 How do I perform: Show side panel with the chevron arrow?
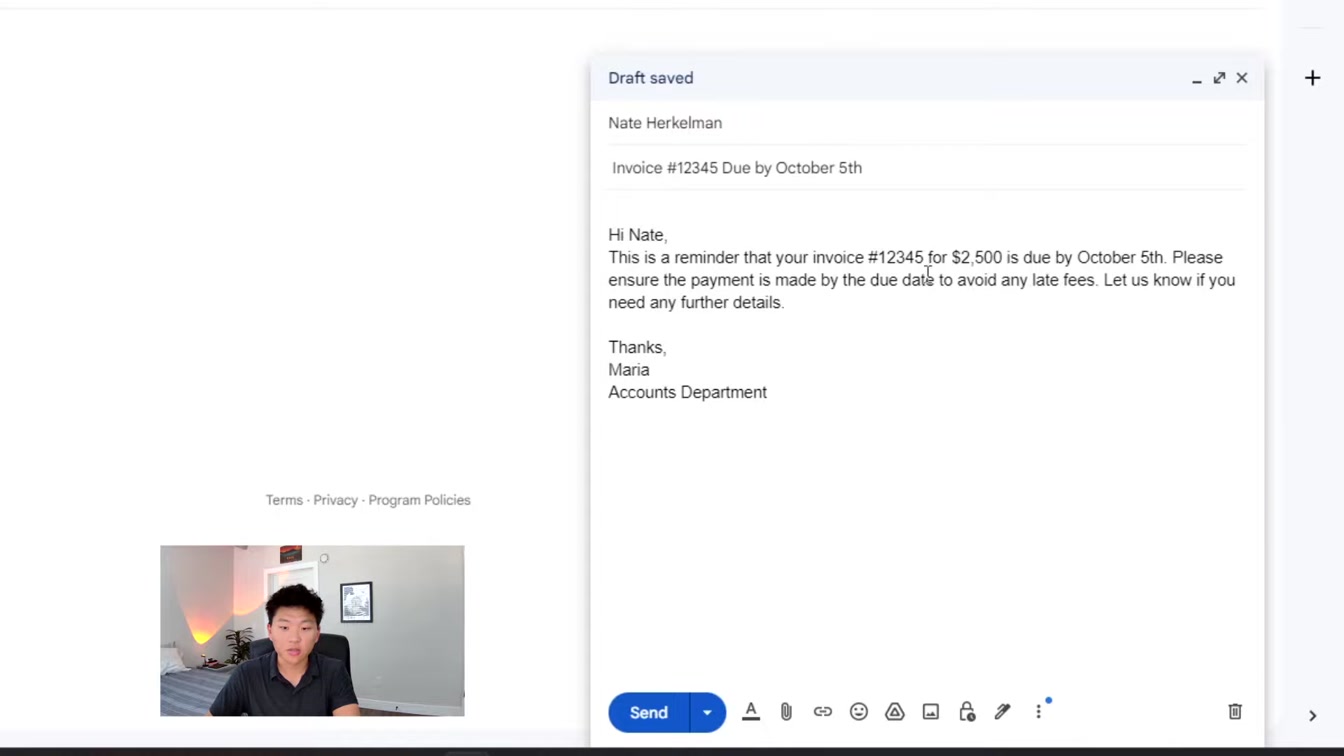tap(1313, 716)
